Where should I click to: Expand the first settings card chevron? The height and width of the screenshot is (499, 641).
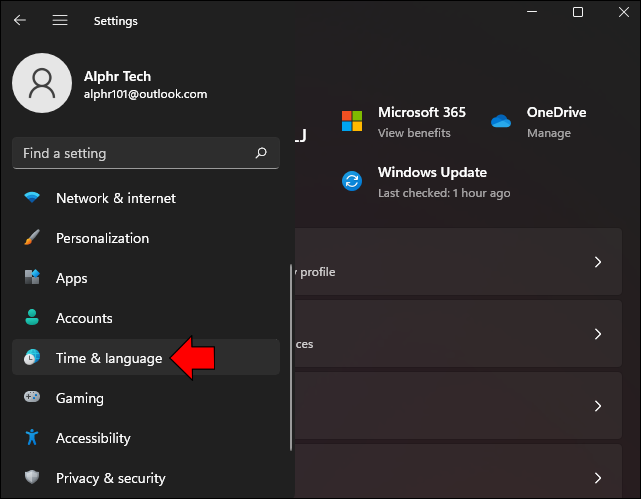click(598, 262)
